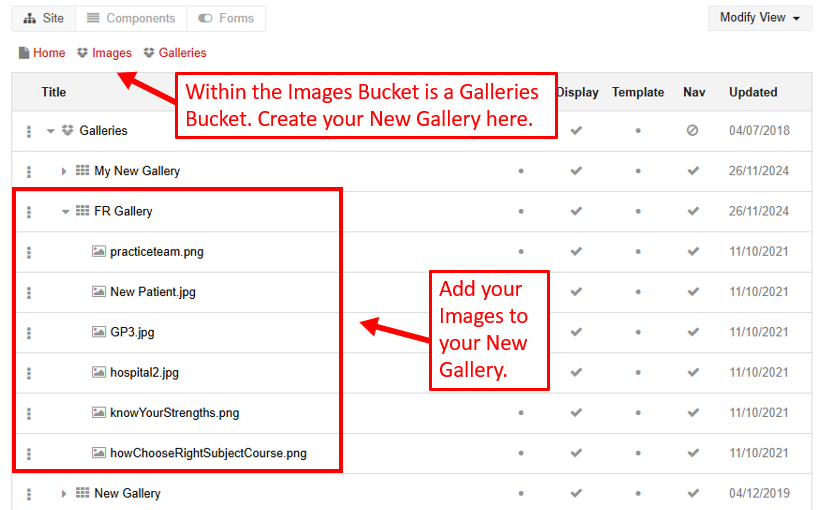This screenshot has height=510, width=820.
Task: Expand the My New Gallery row
Action: point(63,171)
